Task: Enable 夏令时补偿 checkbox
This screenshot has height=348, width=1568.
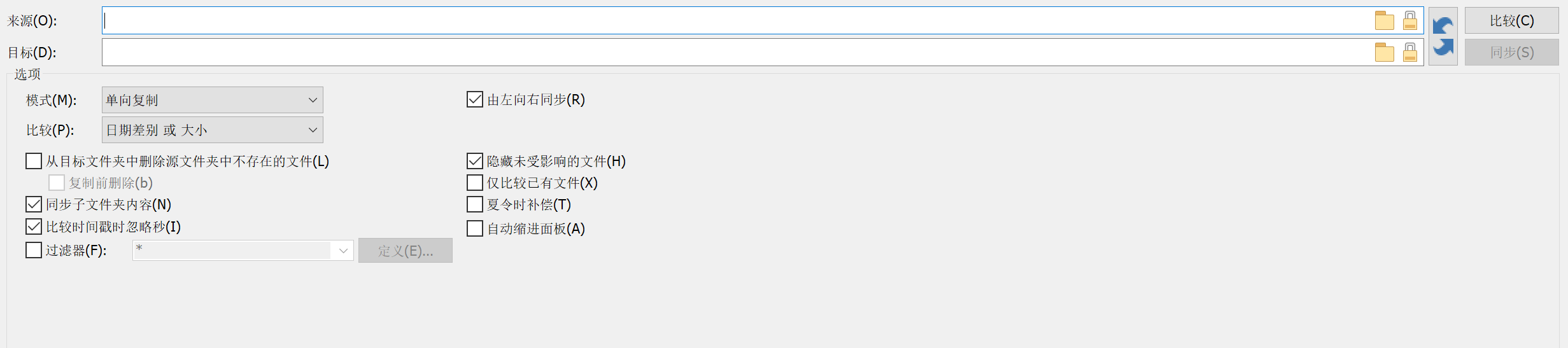Action: (x=475, y=204)
